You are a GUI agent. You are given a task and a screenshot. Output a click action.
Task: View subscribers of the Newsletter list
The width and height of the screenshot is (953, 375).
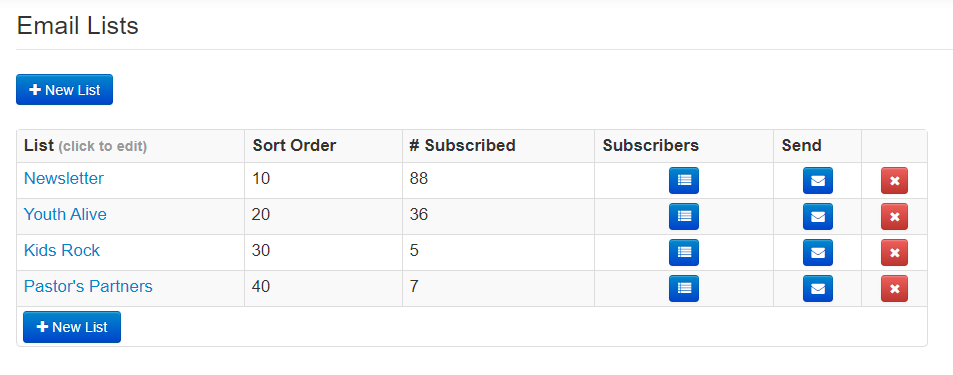684,181
